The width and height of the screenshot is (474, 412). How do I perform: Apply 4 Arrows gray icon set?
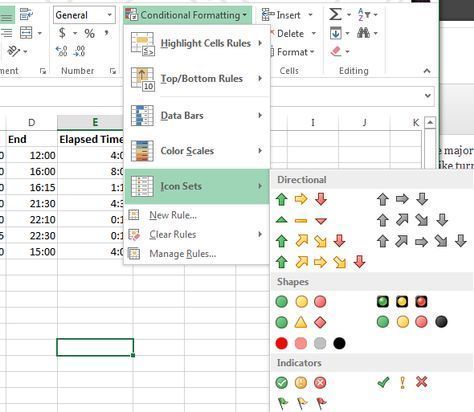[x=412, y=220]
